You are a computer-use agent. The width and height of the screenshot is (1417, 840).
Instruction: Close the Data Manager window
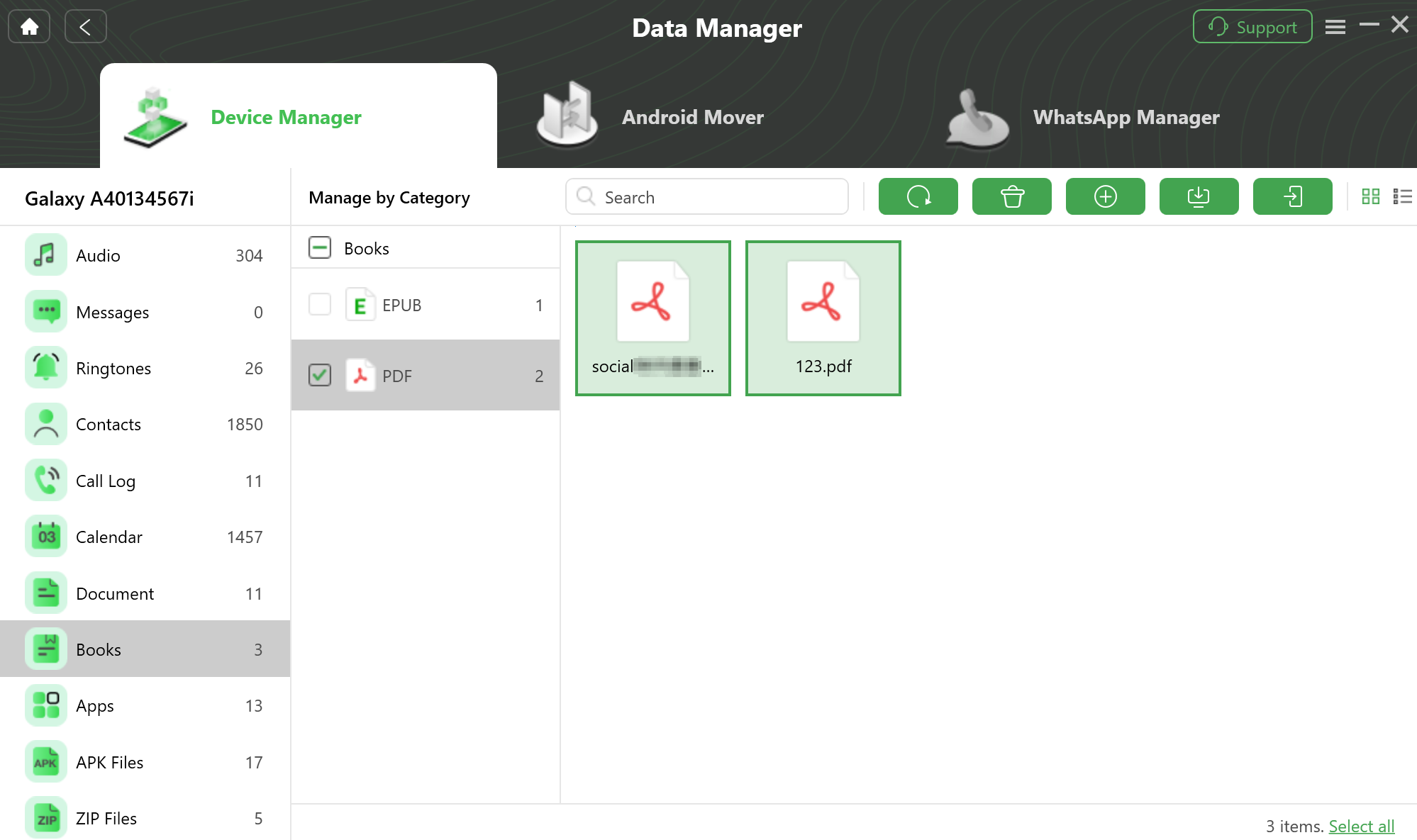[x=1400, y=25]
